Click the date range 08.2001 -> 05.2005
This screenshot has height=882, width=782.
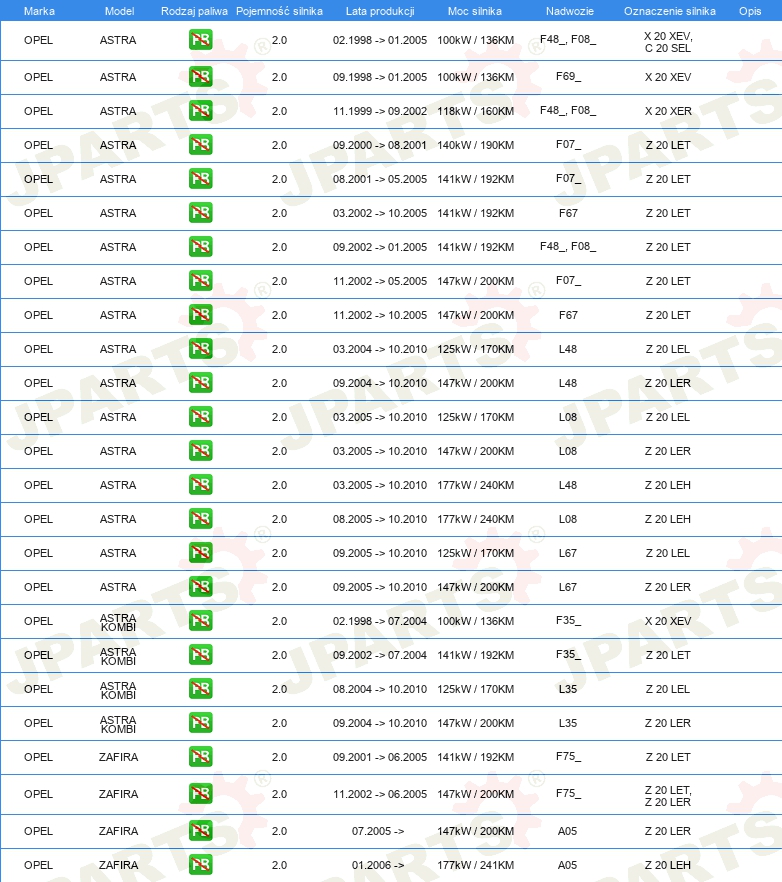[x=380, y=179]
